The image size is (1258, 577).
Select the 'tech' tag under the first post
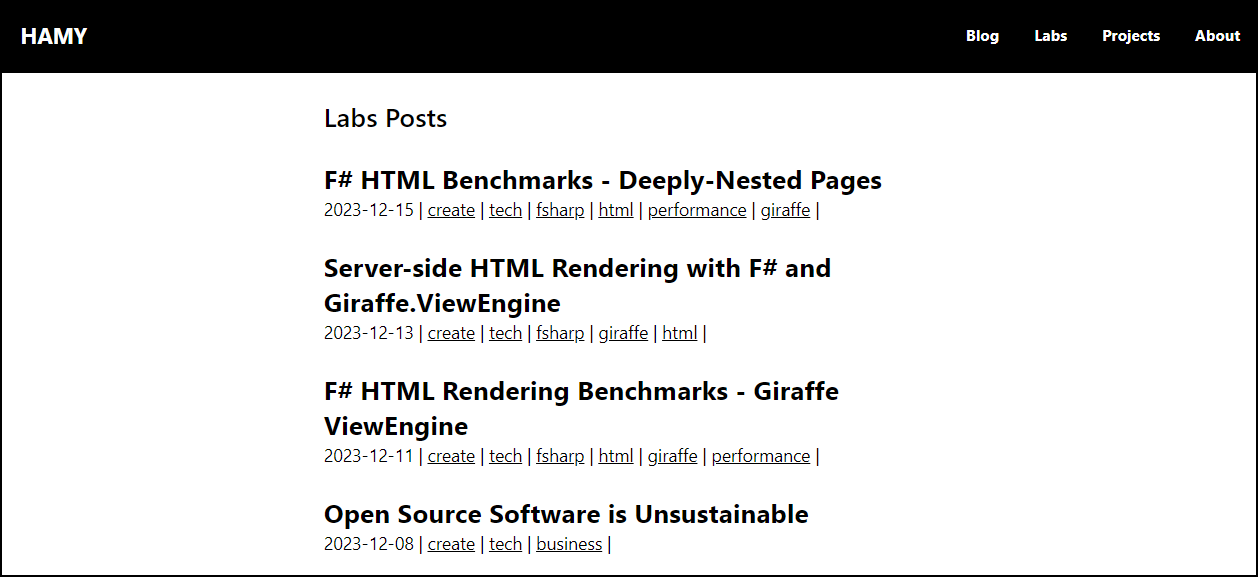point(506,210)
